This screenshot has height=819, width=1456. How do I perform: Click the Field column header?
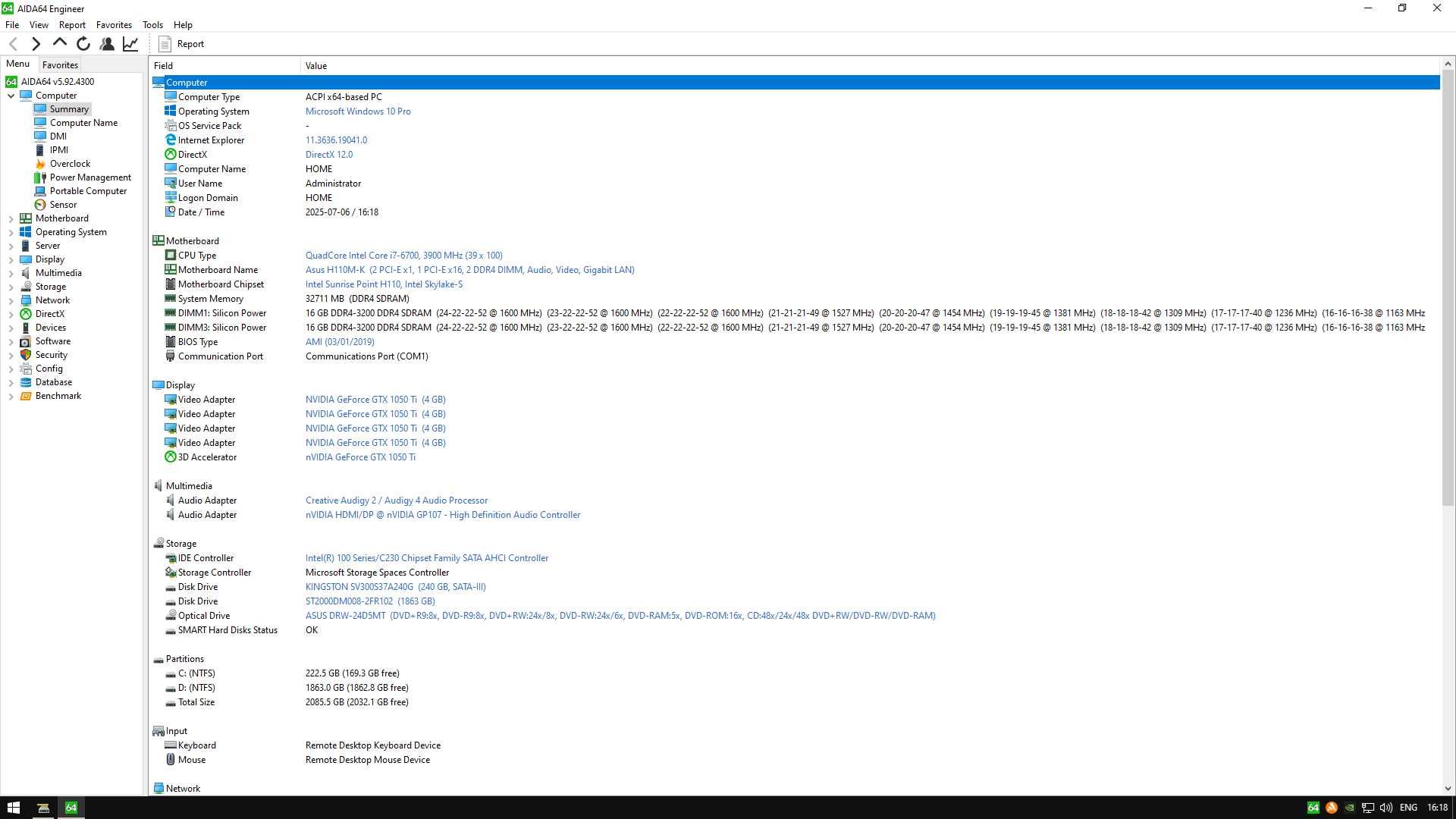click(224, 66)
